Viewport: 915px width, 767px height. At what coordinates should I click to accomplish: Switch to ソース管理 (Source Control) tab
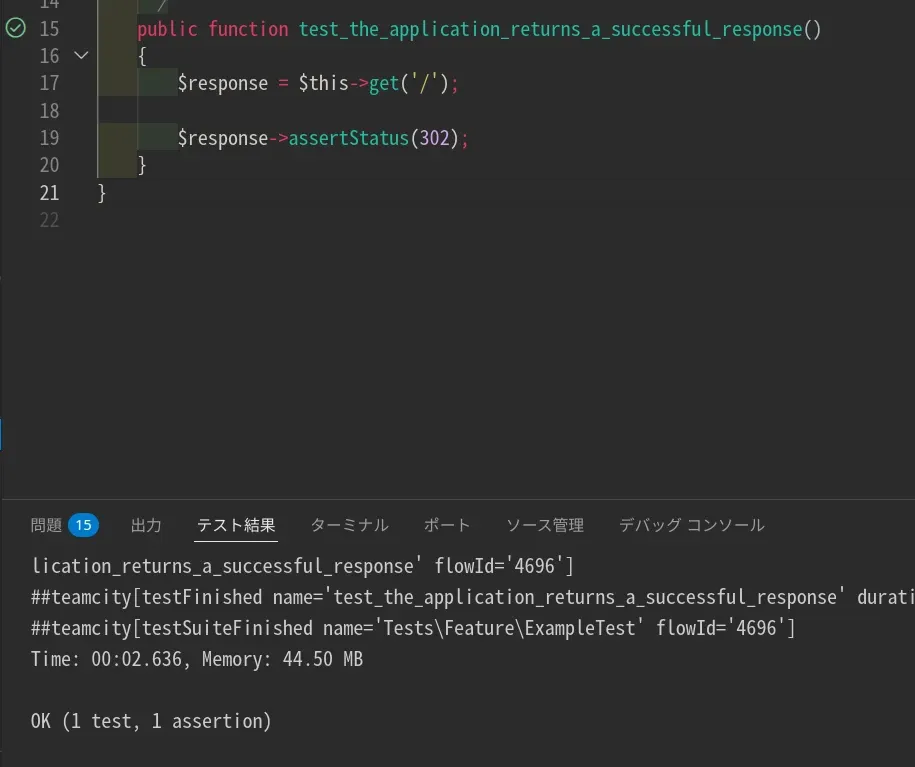pyautogui.click(x=544, y=525)
